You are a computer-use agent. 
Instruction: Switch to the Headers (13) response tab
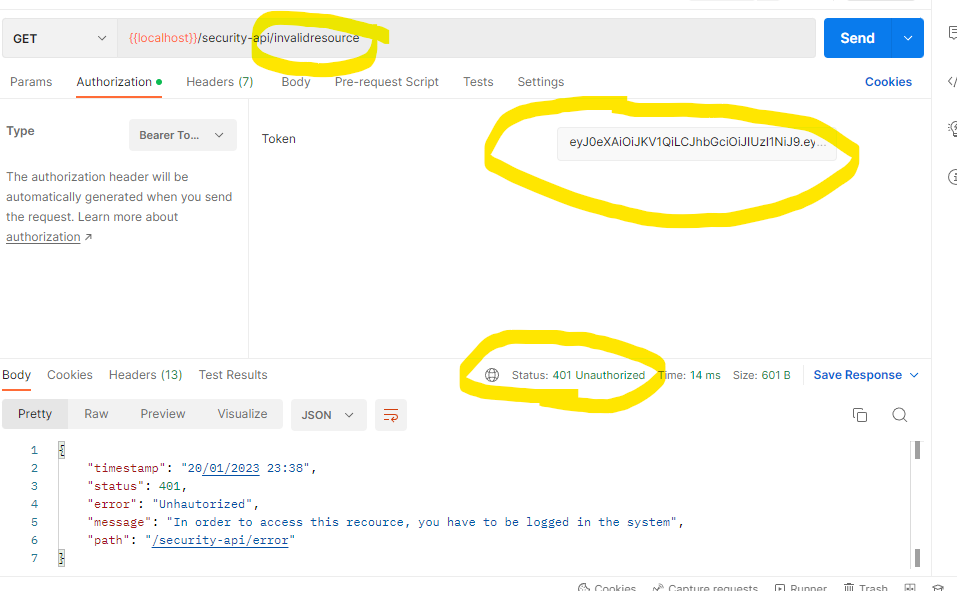(x=145, y=374)
